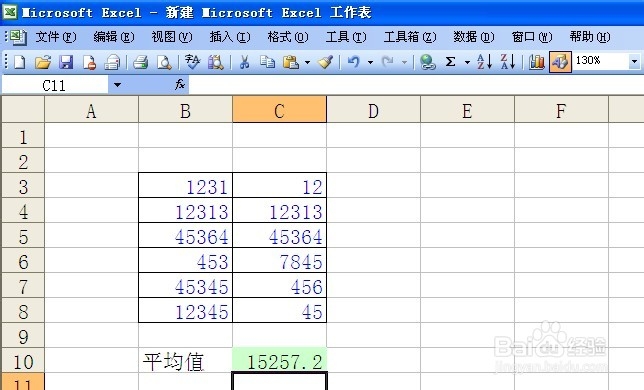Select the Format Painter brush

point(326,62)
